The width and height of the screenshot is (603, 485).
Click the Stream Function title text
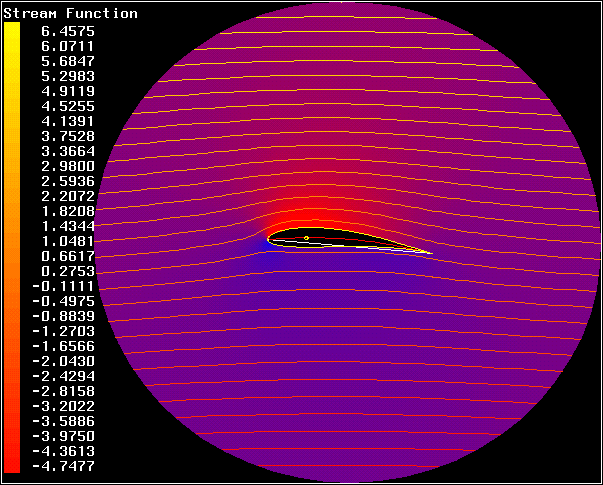point(70,13)
